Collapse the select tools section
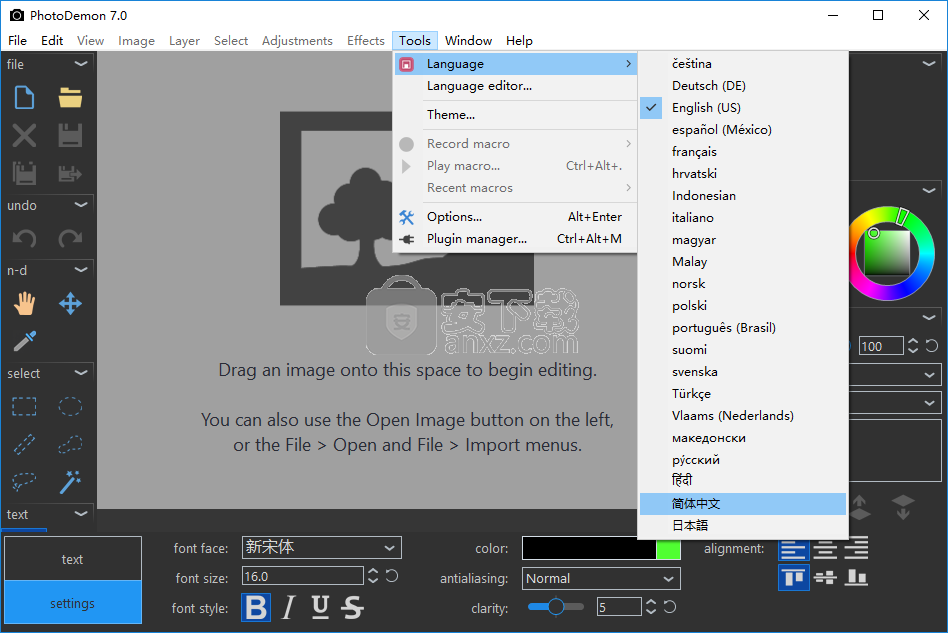The image size is (948, 633). click(x=80, y=372)
